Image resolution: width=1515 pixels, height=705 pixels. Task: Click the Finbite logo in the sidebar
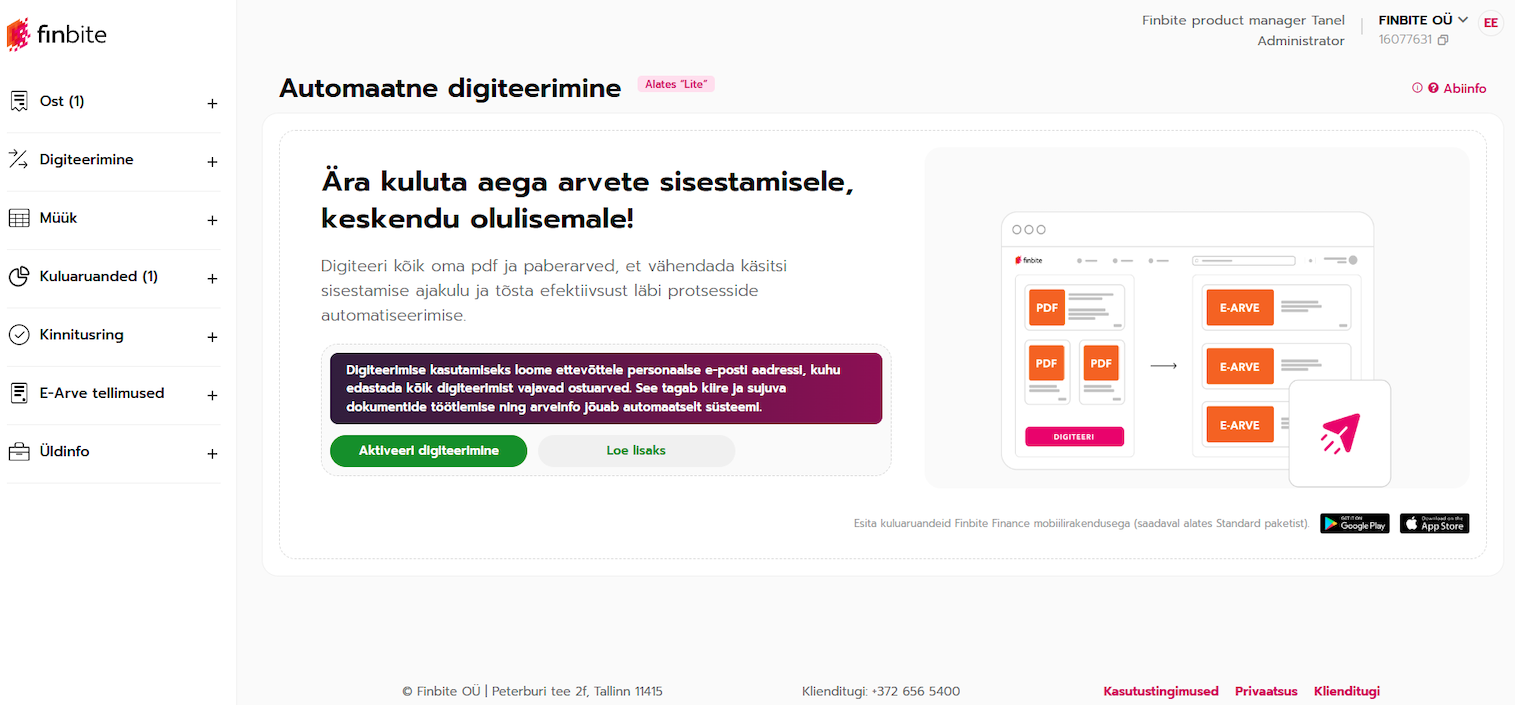tap(57, 35)
